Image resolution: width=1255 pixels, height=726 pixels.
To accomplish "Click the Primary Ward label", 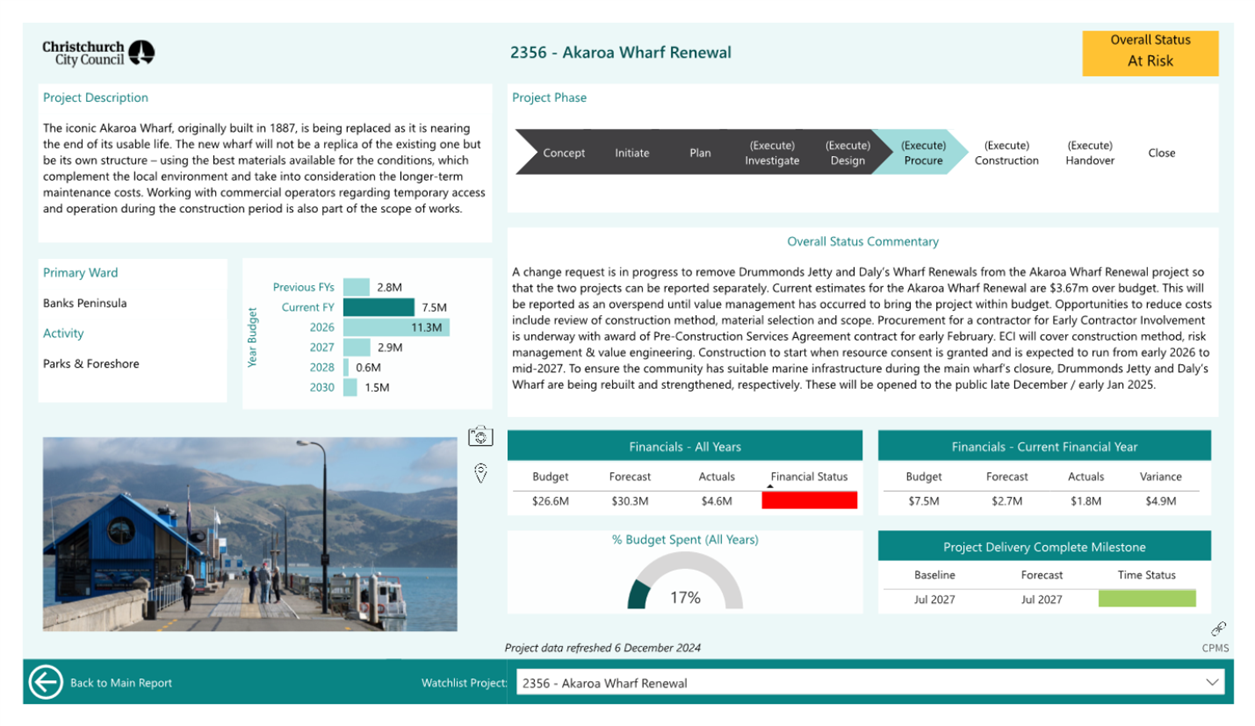I will 80,272.
